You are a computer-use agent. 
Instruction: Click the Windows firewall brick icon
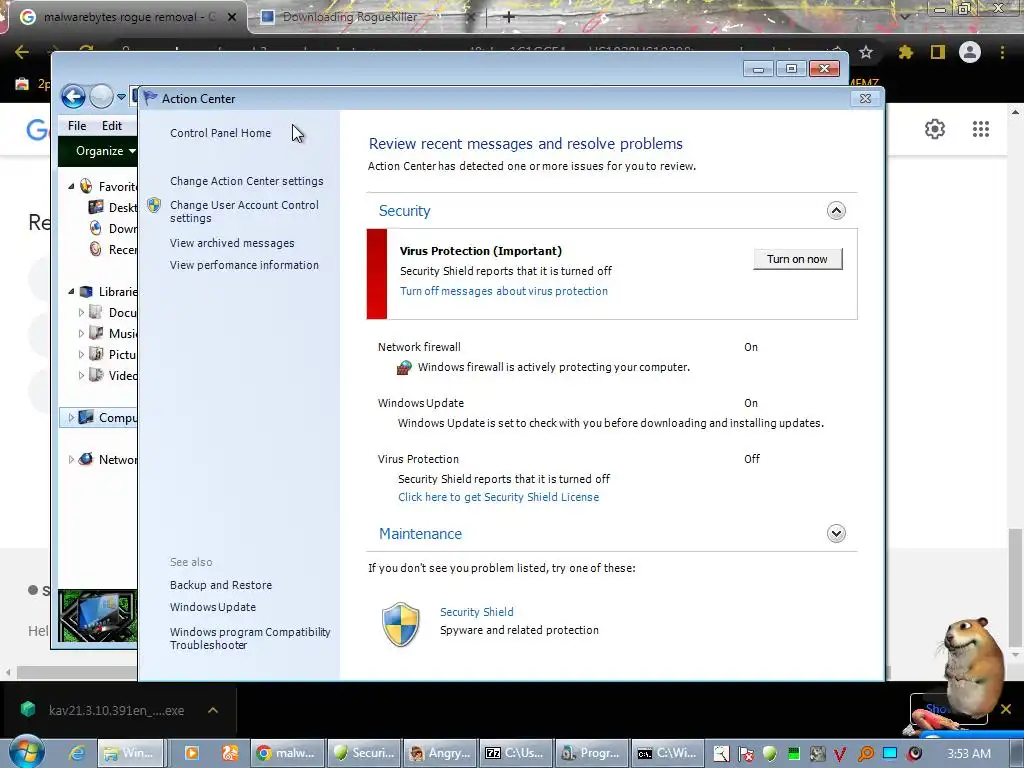pyautogui.click(x=404, y=368)
